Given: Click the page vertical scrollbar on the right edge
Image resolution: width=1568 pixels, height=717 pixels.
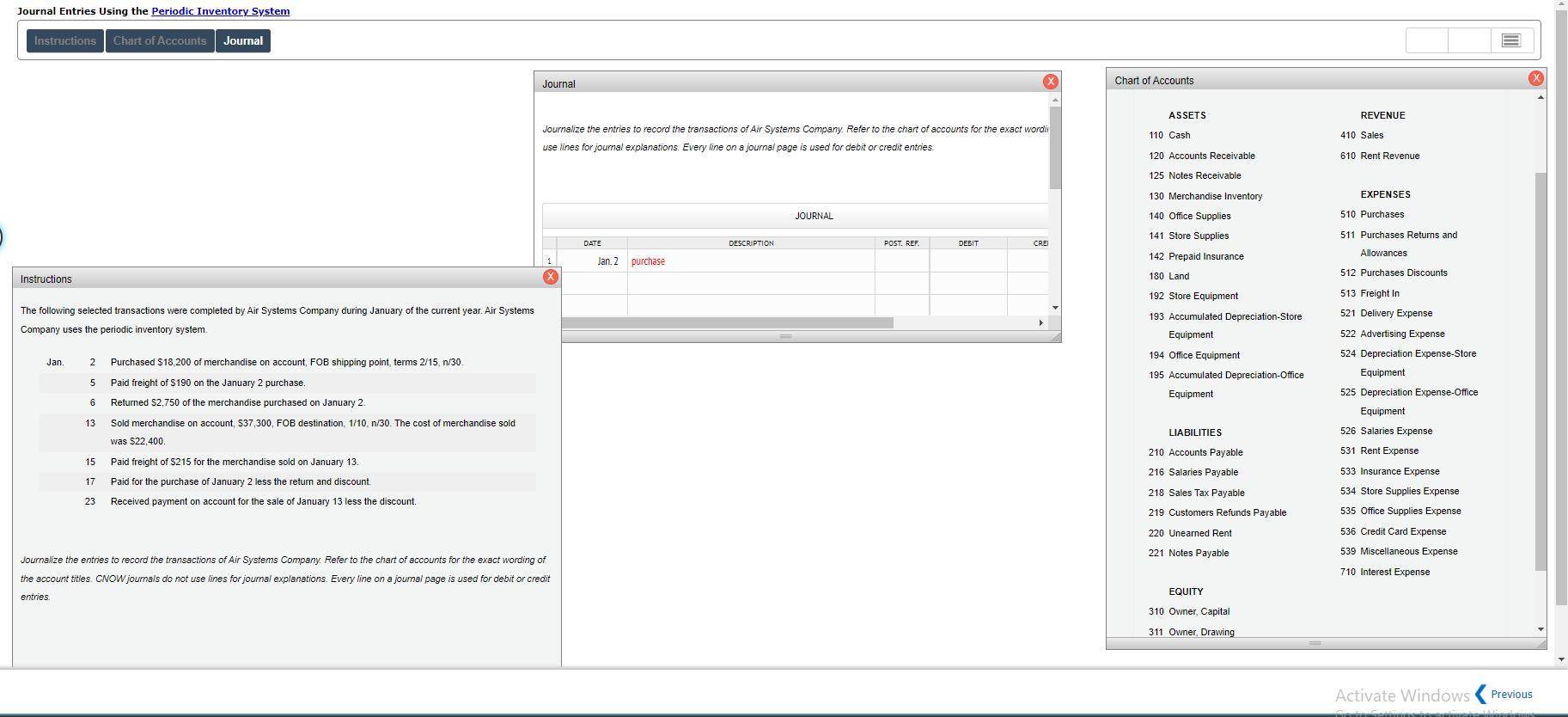Looking at the screenshot, I should (1561, 309).
